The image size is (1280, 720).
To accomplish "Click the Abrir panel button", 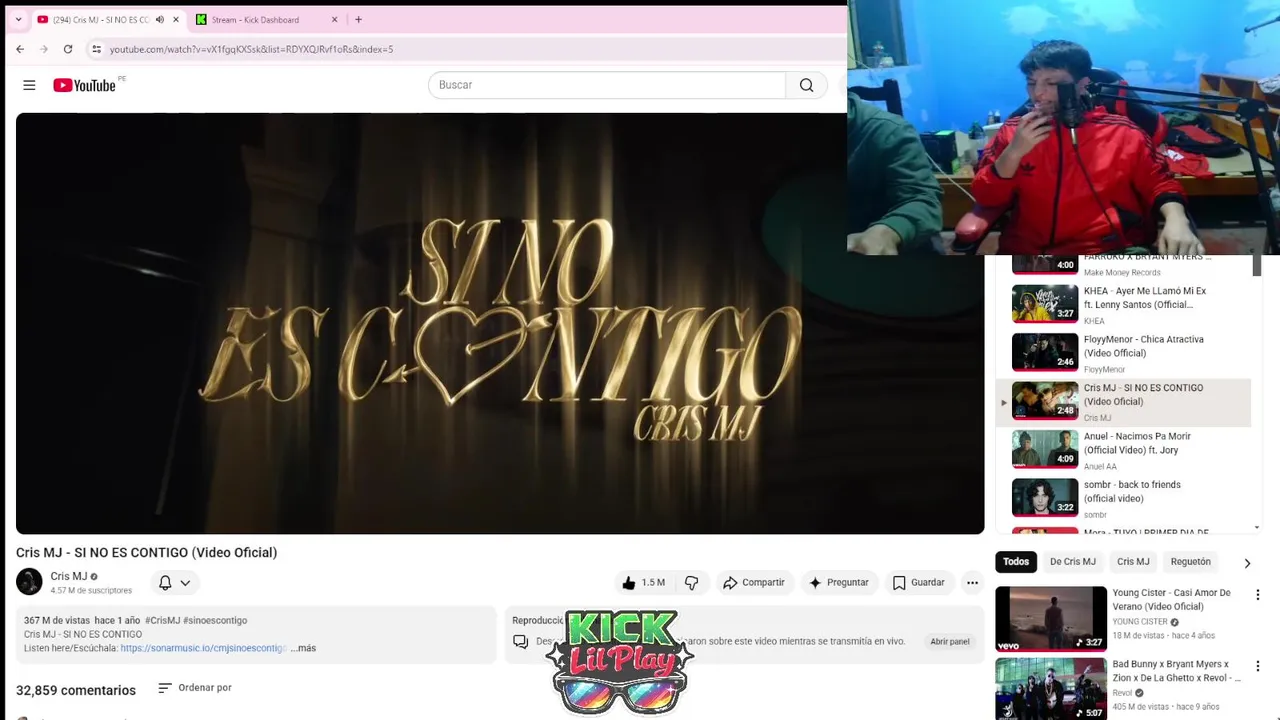I will [949, 641].
